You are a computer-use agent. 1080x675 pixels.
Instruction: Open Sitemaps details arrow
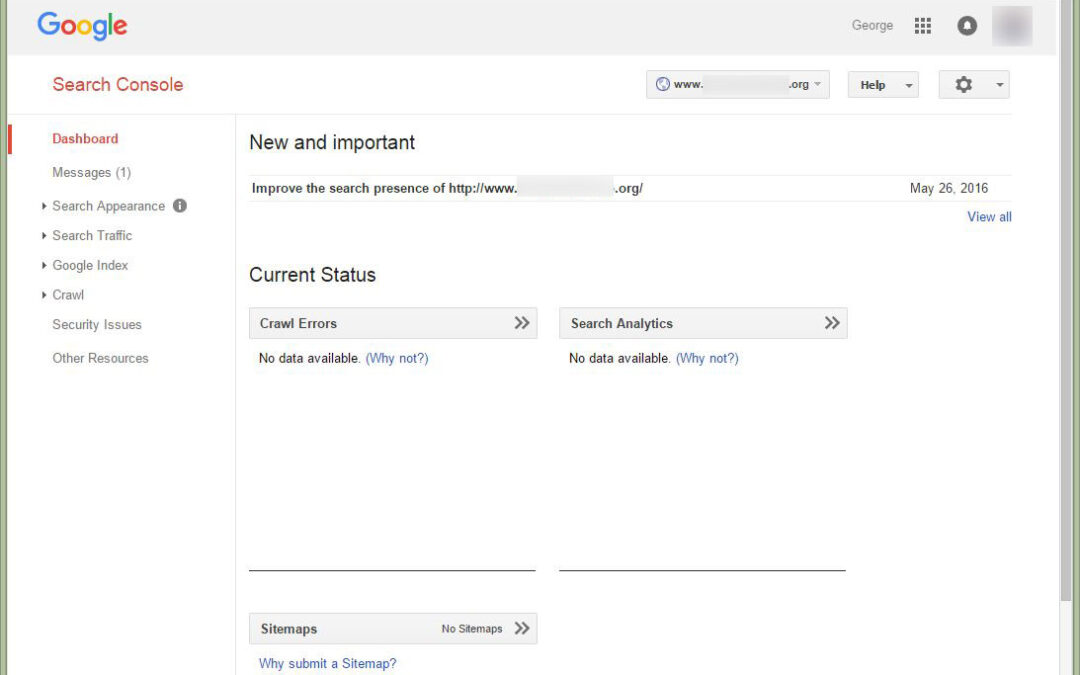[x=522, y=628]
